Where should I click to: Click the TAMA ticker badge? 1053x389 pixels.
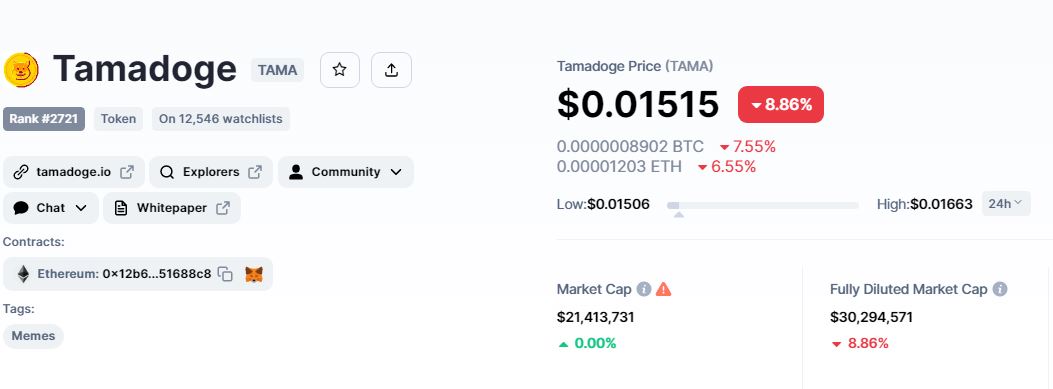point(277,70)
